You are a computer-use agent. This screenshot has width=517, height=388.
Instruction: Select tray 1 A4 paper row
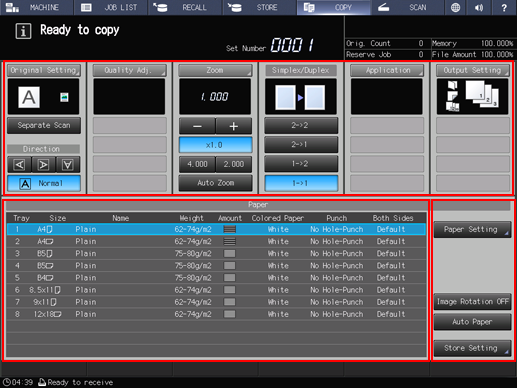click(216, 229)
